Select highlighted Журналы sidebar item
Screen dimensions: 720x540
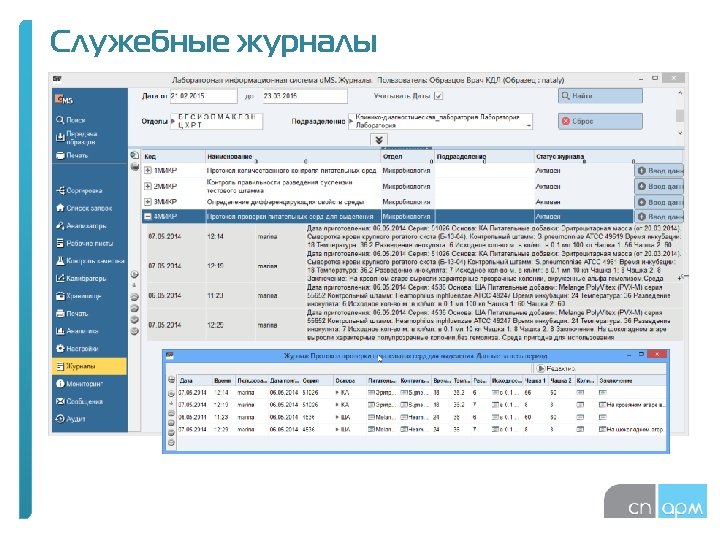coord(89,366)
